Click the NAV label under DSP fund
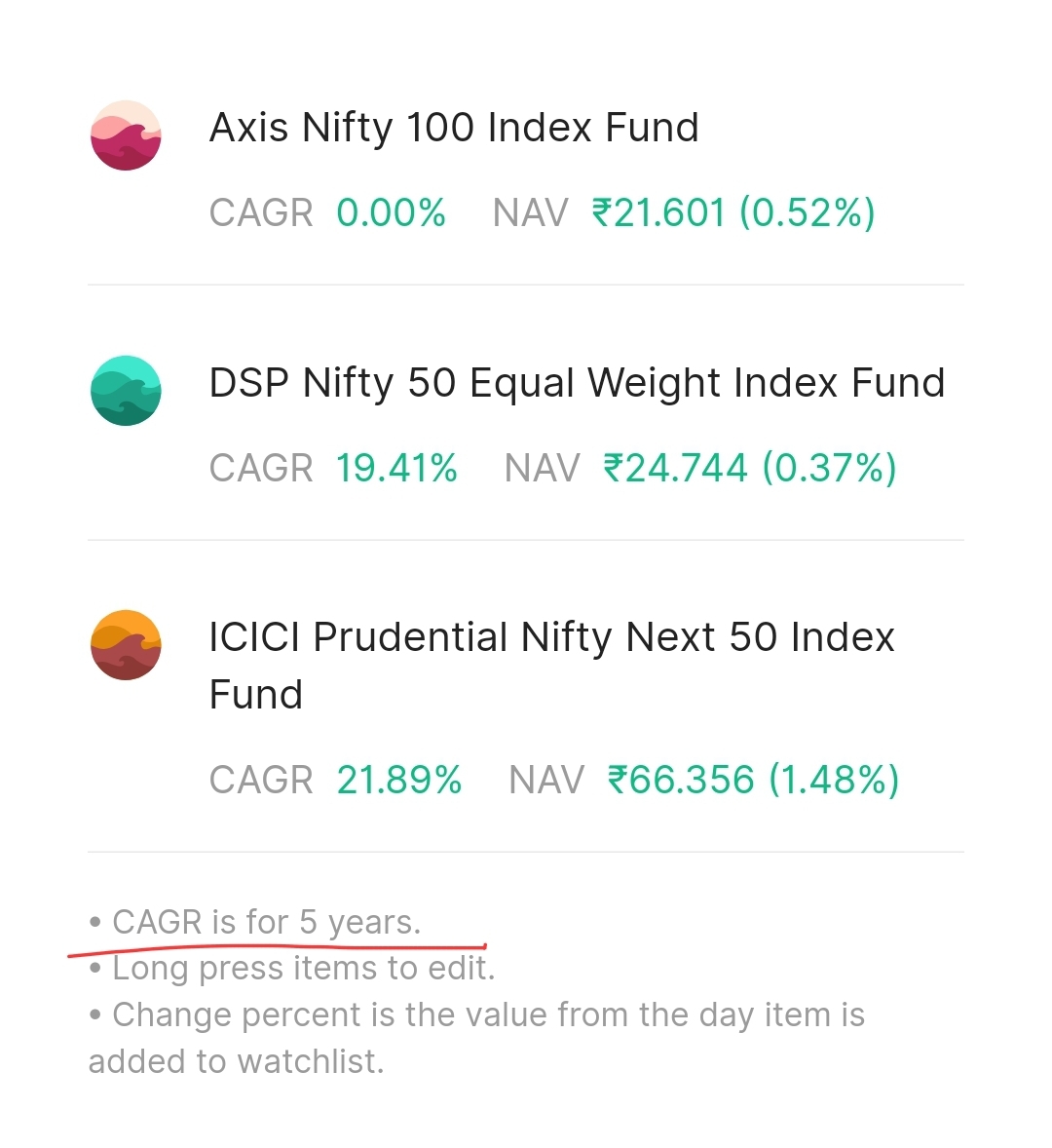Screen dimensions: 1052x1148 pos(542,468)
